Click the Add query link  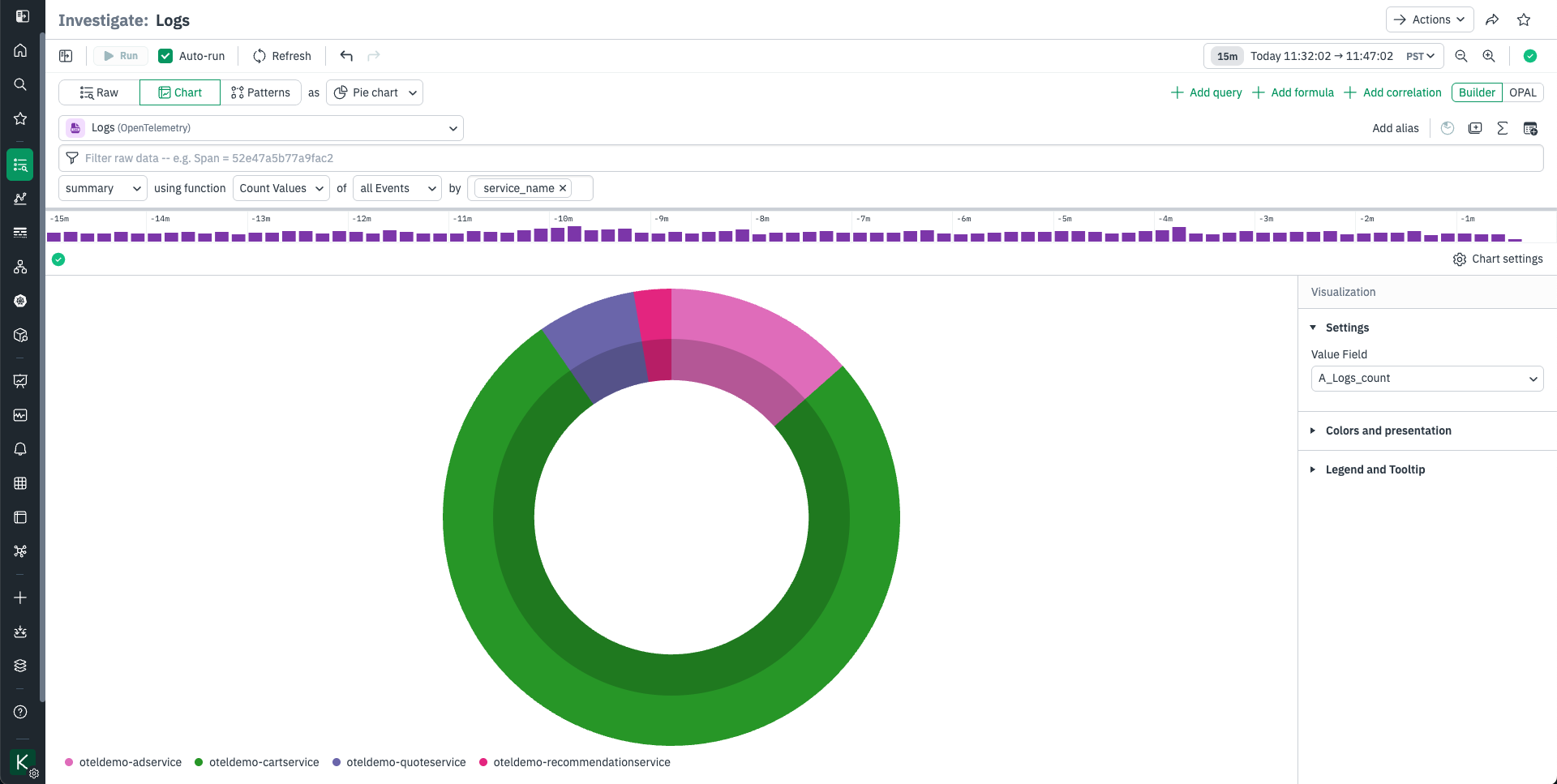pos(1207,92)
